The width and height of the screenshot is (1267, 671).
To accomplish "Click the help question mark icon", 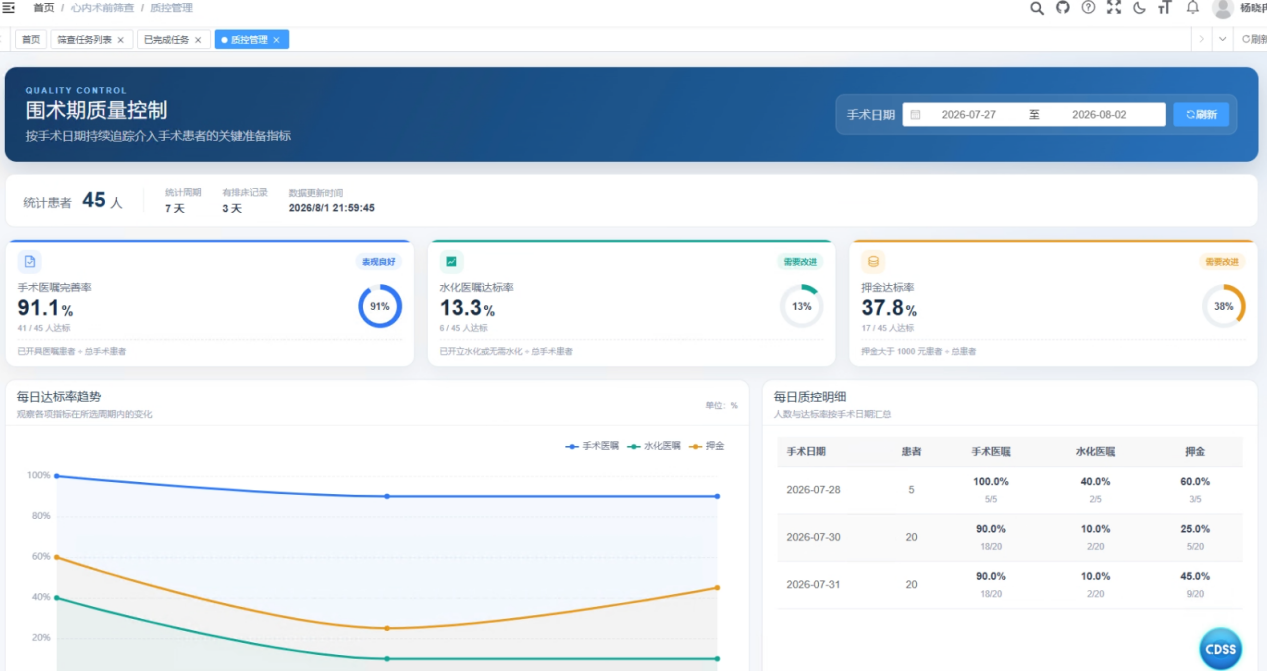I will [x=1088, y=8].
